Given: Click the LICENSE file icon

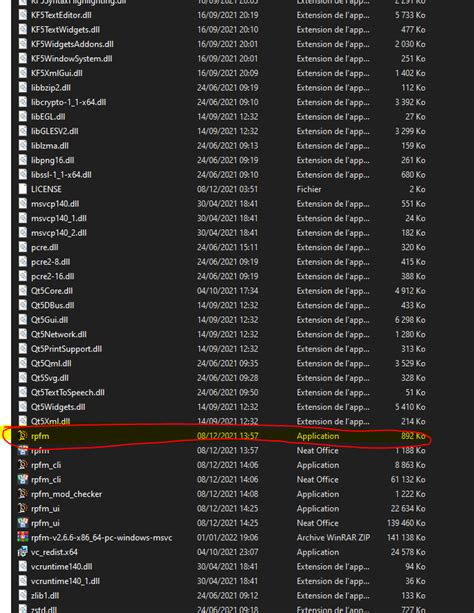Looking at the screenshot, I should coord(23,189).
